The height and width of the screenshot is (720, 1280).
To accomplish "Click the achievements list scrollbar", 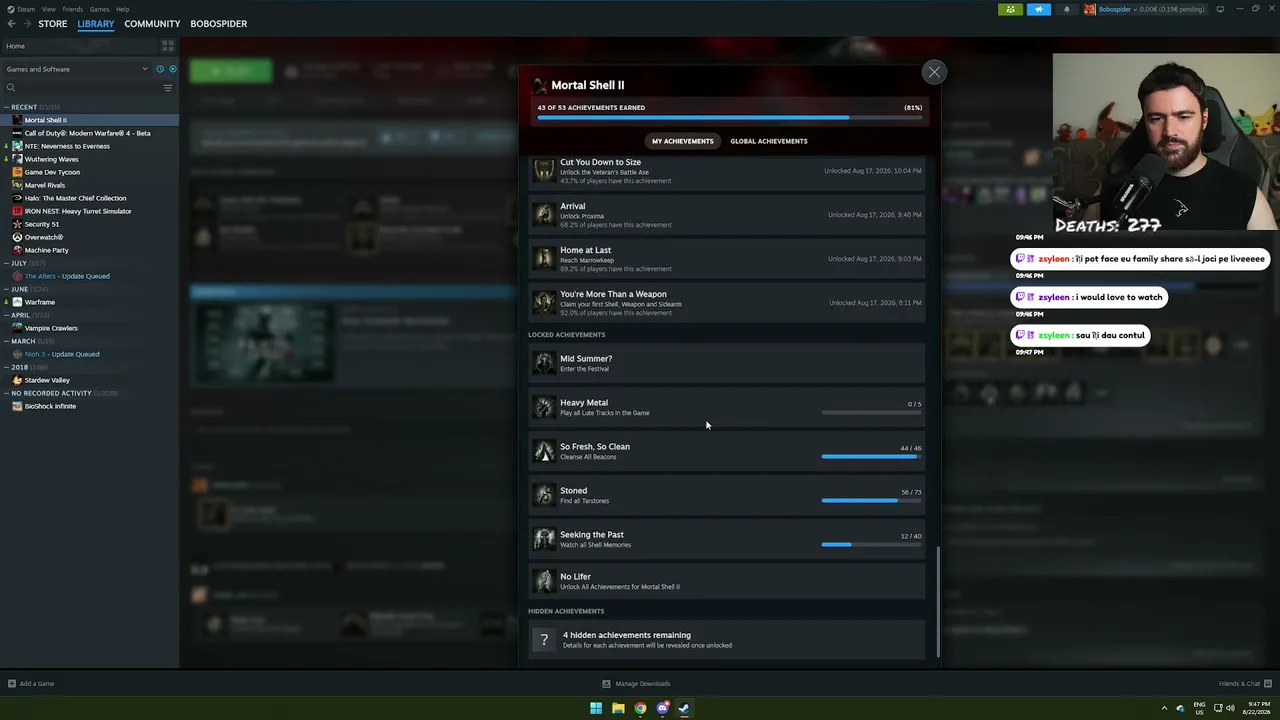I will coord(938,602).
